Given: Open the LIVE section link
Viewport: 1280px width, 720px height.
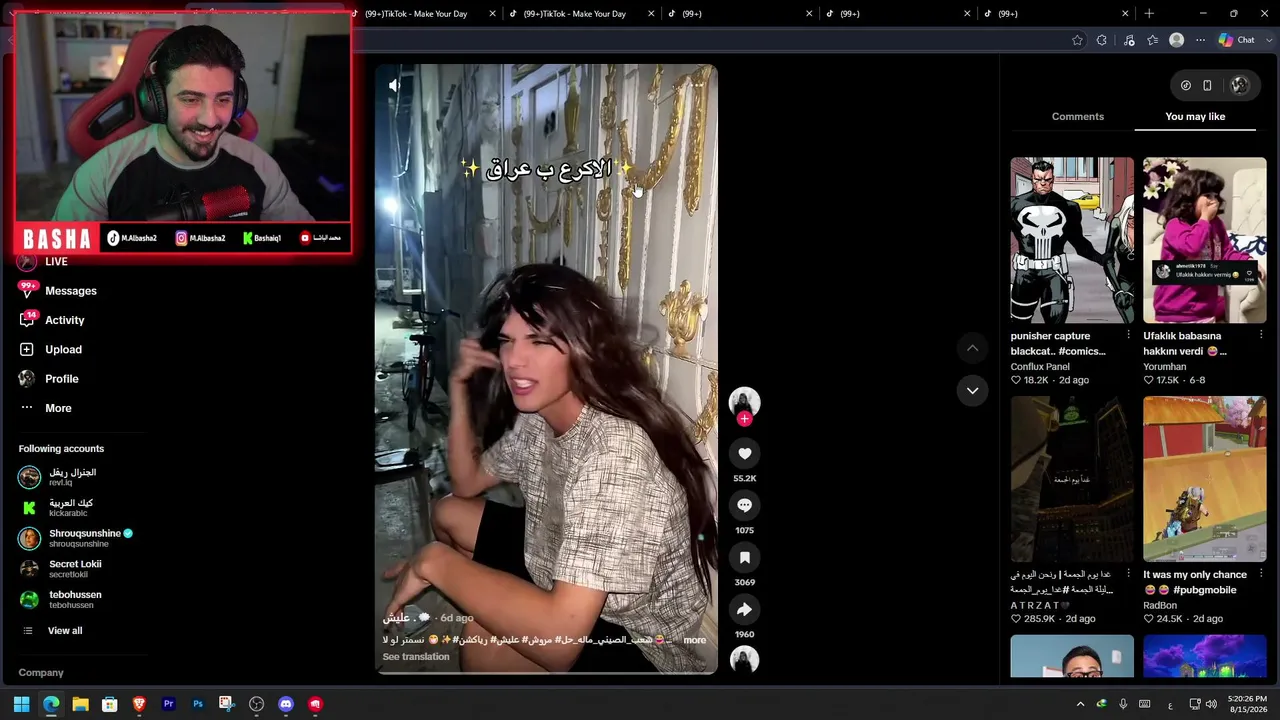Looking at the screenshot, I should [56, 262].
